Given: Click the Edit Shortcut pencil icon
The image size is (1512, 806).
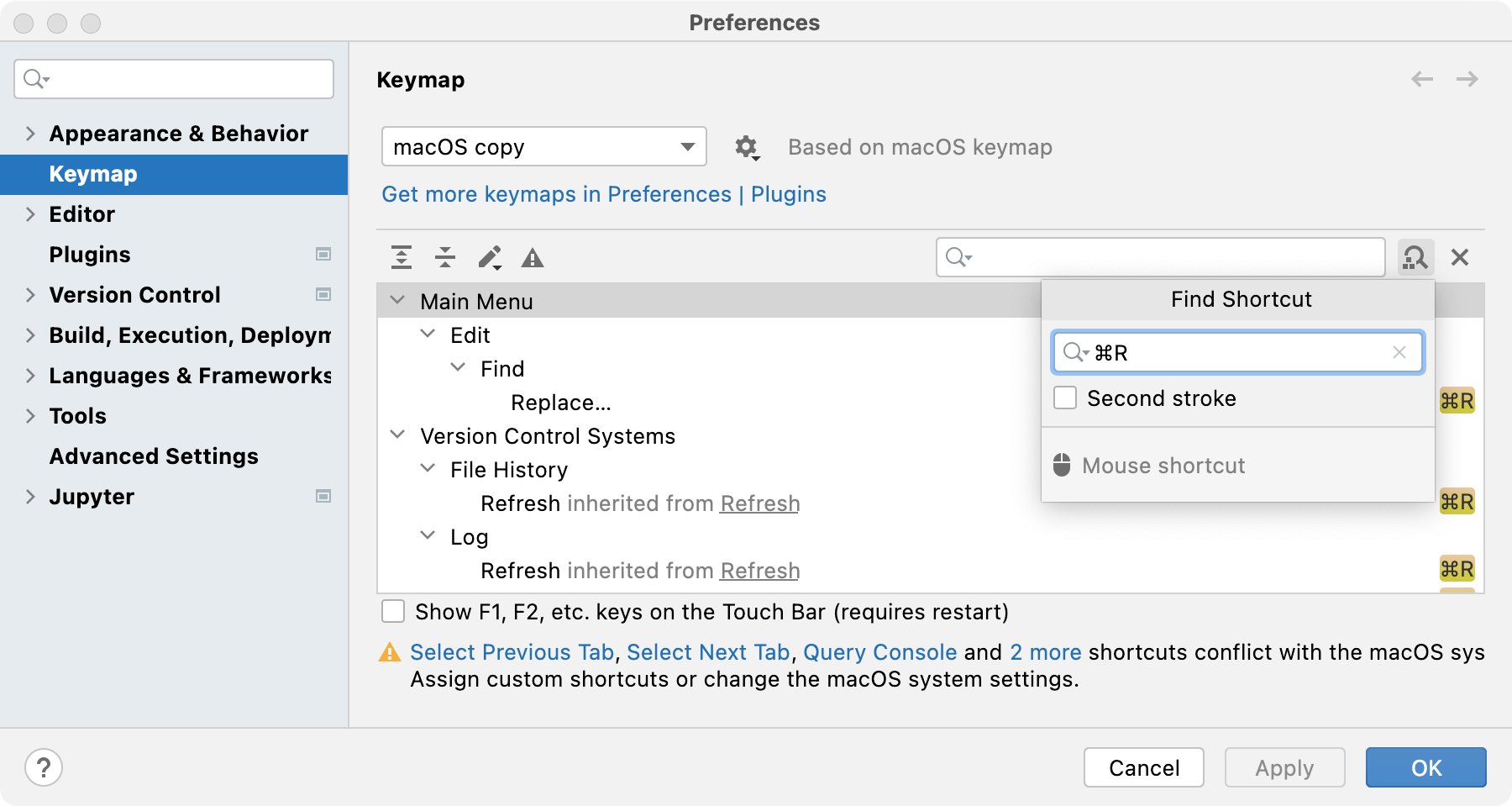Looking at the screenshot, I should click(490, 257).
